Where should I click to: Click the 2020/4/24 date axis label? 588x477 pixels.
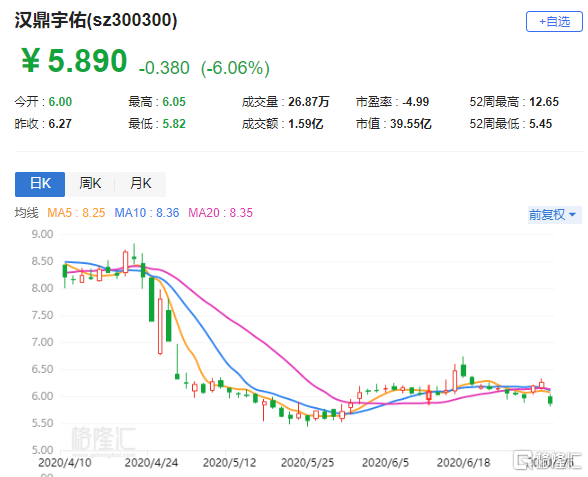click(x=151, y=462)
